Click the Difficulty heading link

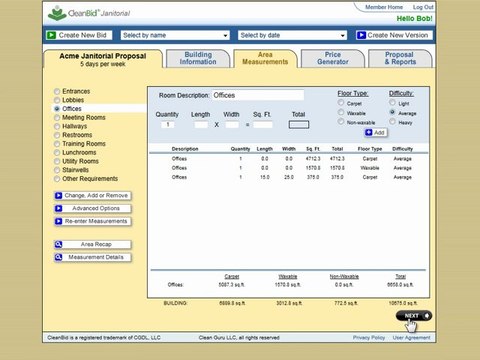click(401, 93)
